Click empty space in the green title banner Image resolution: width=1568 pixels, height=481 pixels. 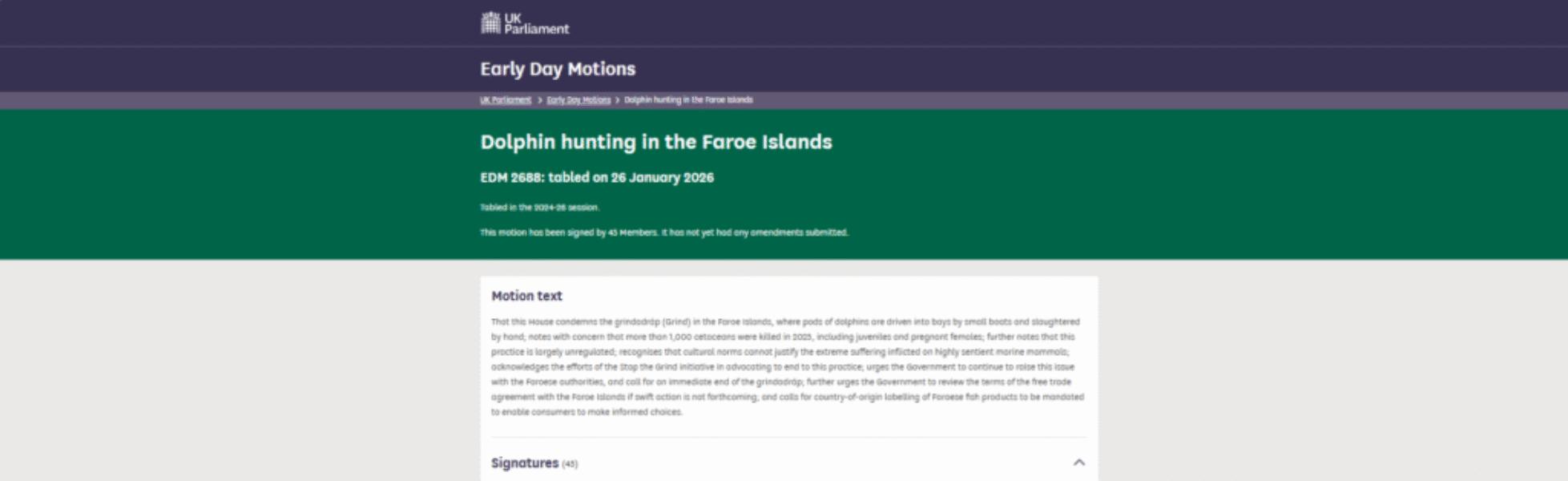click(1202, 184)
